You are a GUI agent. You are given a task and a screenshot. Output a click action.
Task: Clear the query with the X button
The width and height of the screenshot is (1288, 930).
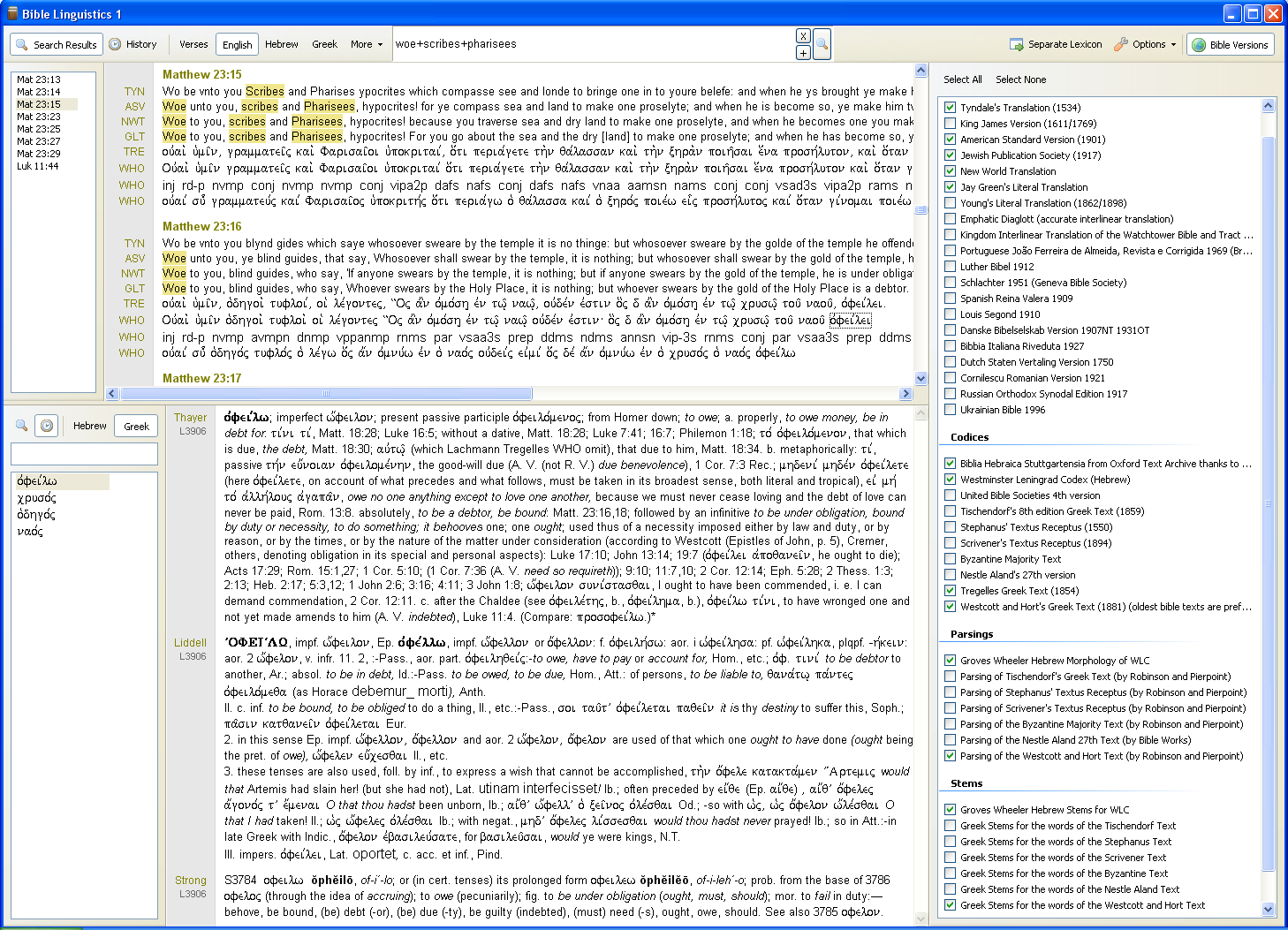(x=802, y=36)
